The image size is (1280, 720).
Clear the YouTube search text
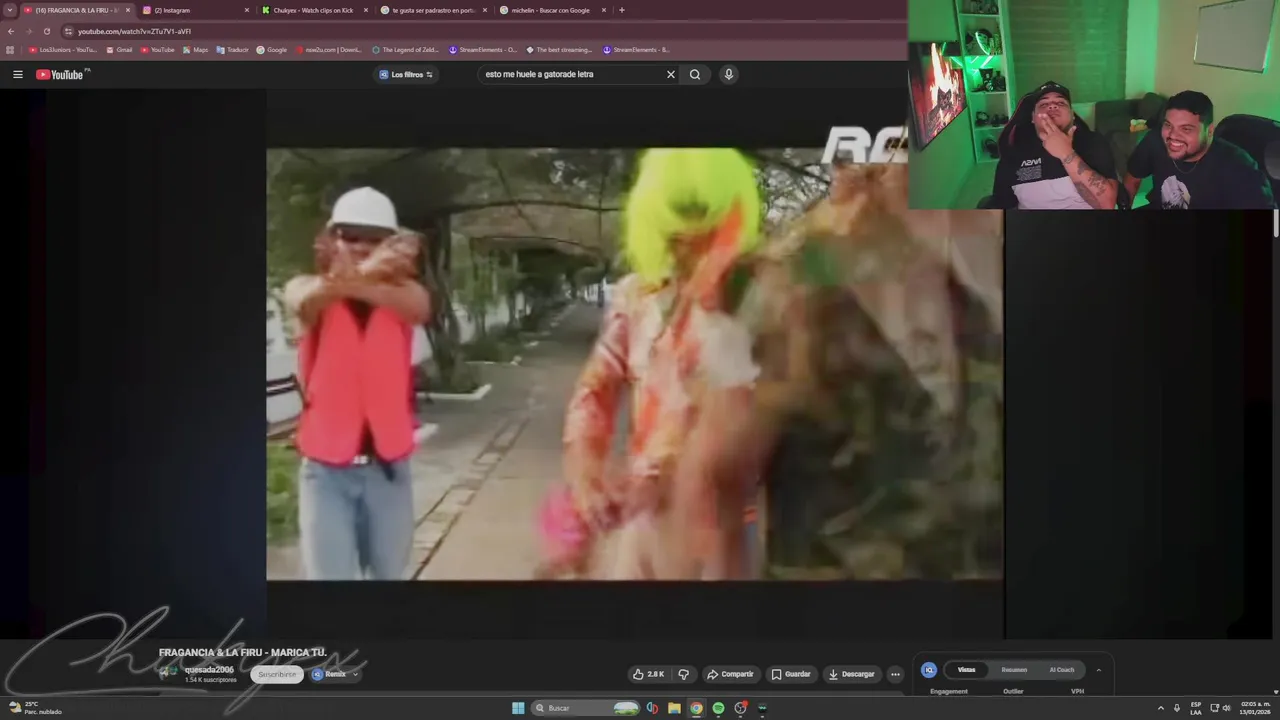point(671,74)
